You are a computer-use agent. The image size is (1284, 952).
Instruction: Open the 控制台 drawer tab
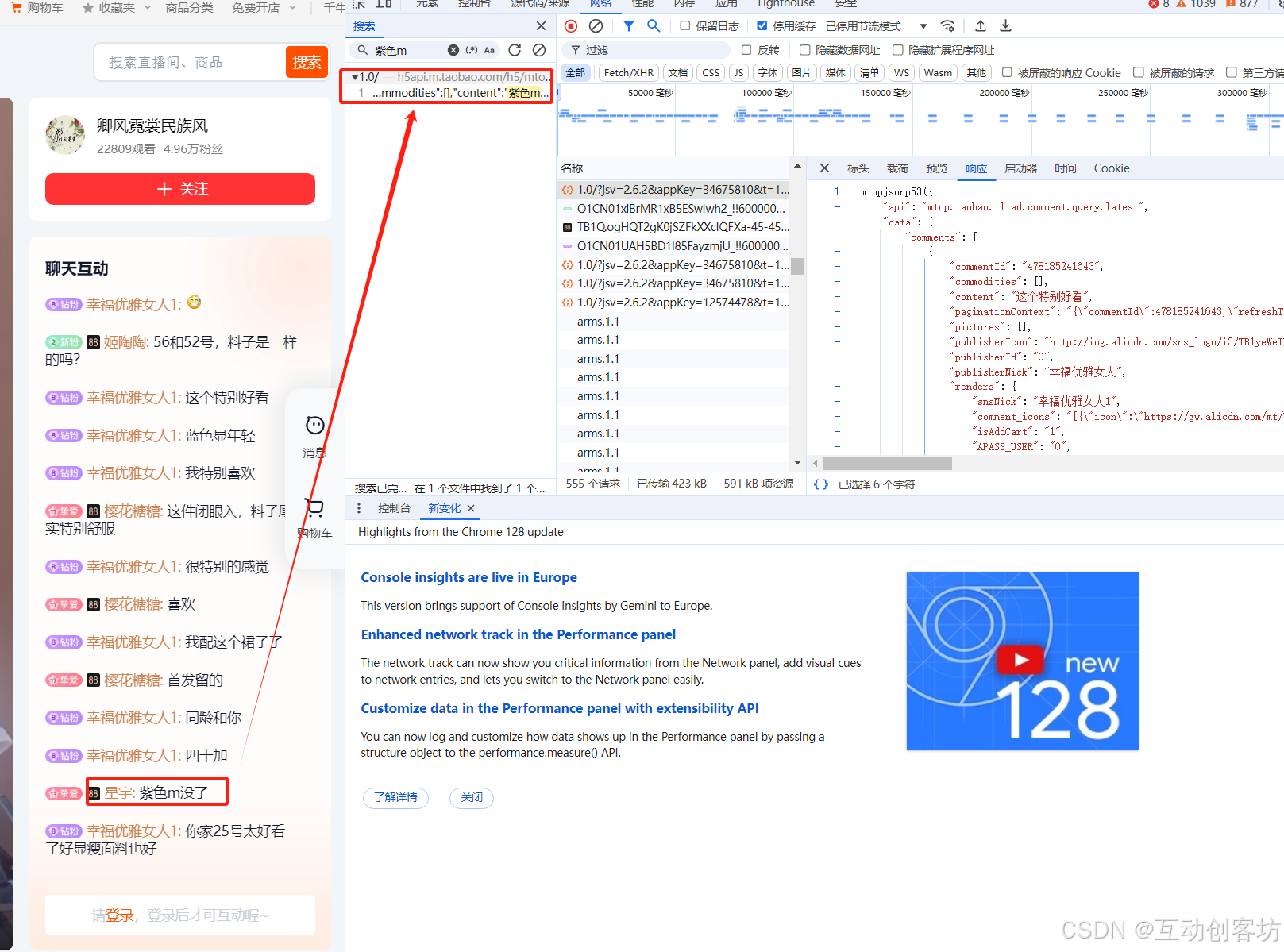394,508
